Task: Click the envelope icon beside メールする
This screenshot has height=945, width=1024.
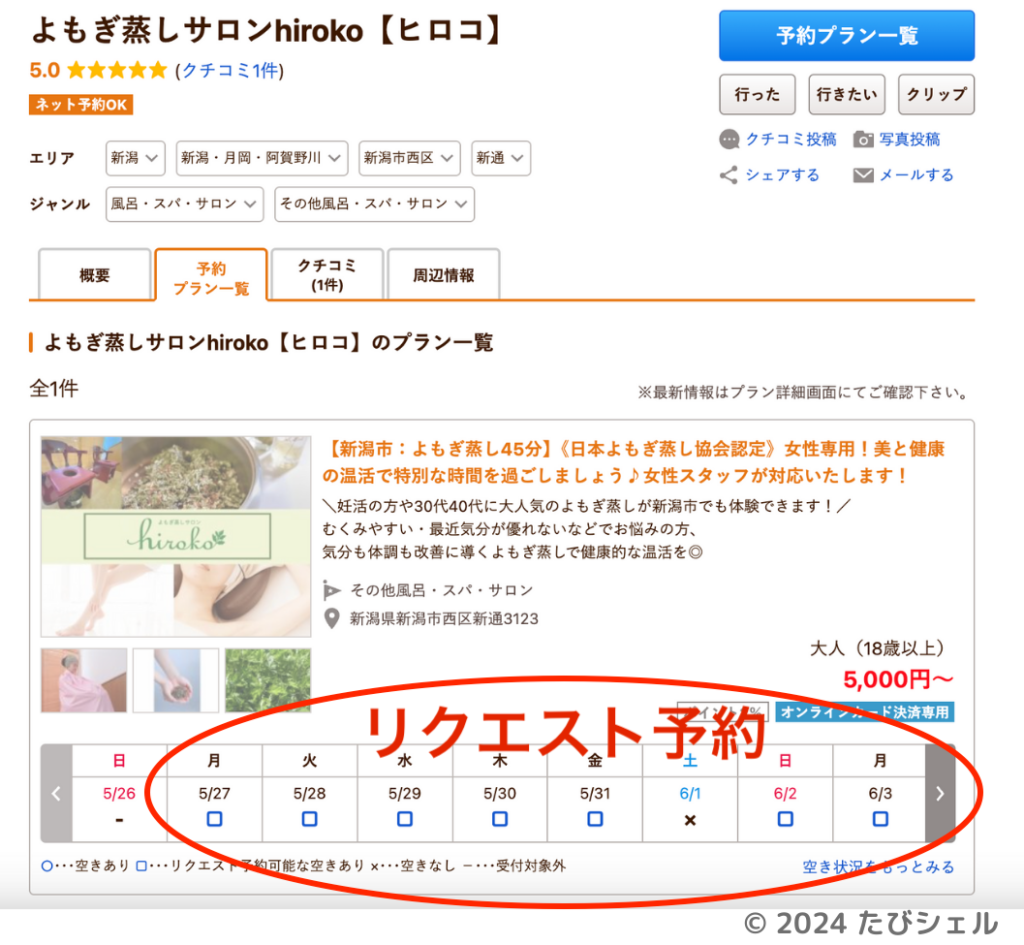Action: pos(866,174)
